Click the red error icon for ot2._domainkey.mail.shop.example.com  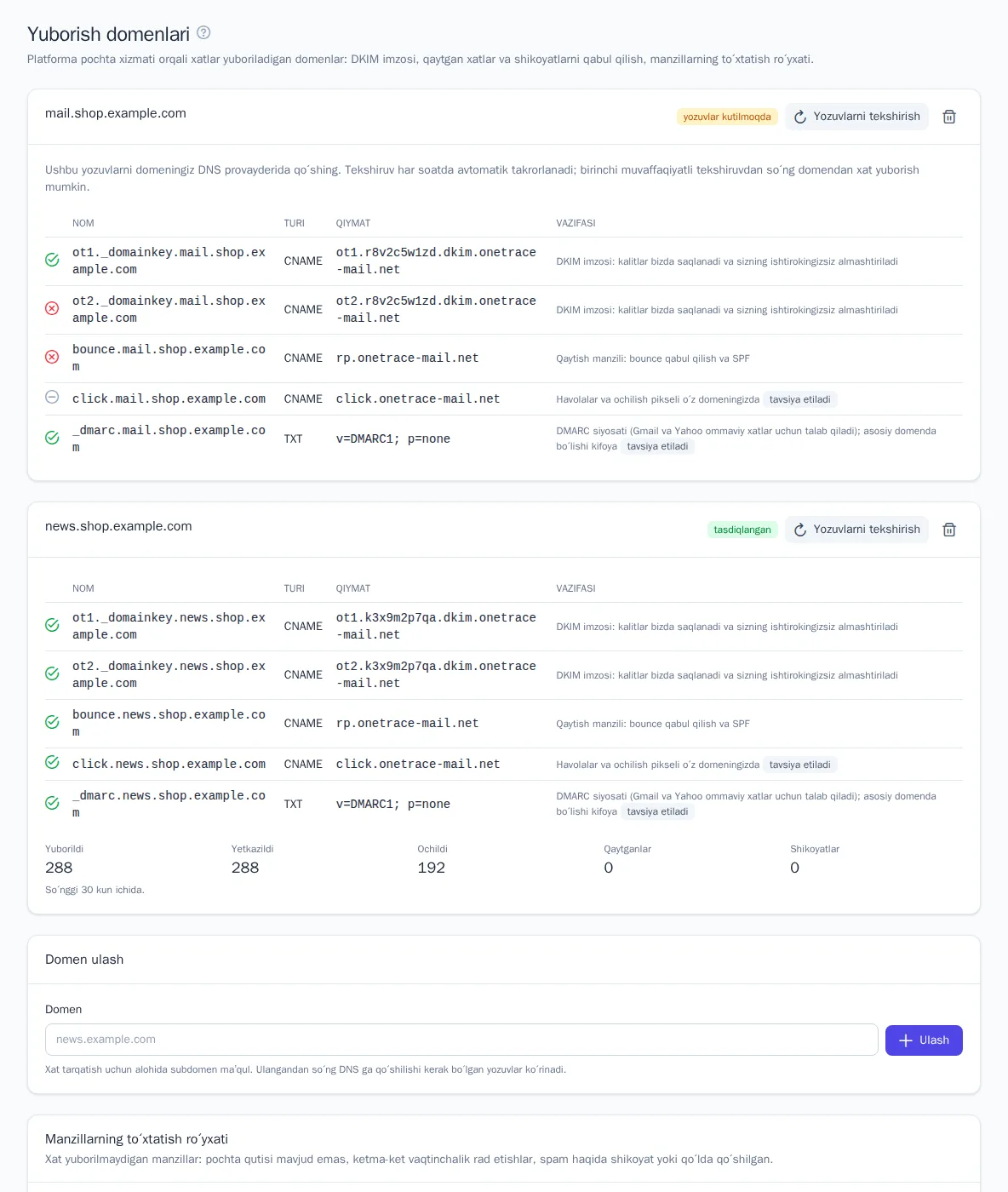[x=52, y=308]
